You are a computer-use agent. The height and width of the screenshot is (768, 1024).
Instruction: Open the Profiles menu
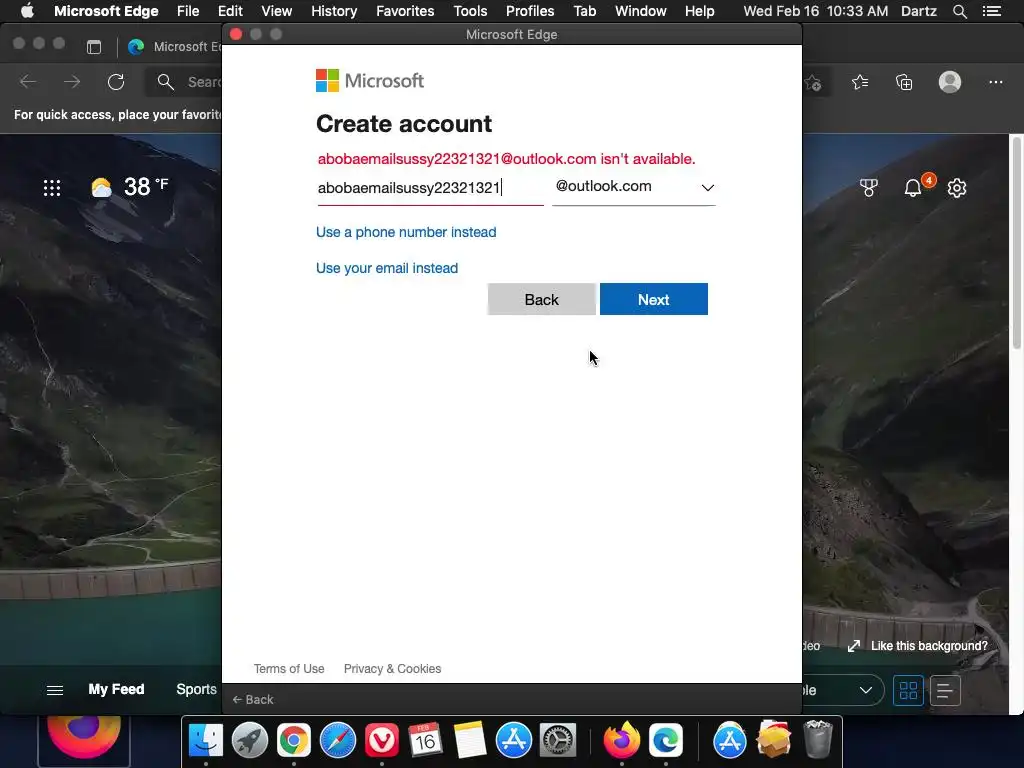530,11
